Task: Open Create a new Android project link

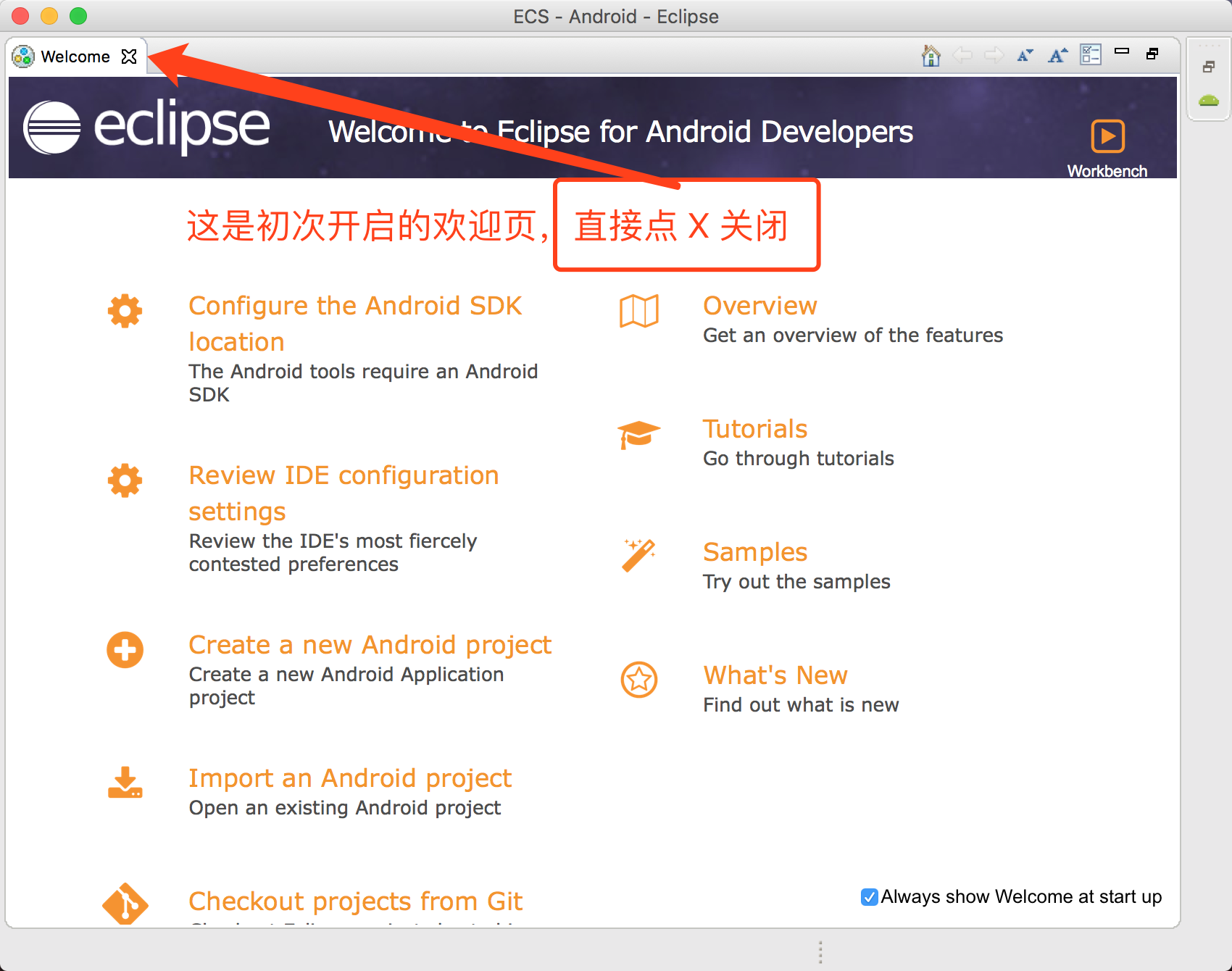Action: [370, 644]
